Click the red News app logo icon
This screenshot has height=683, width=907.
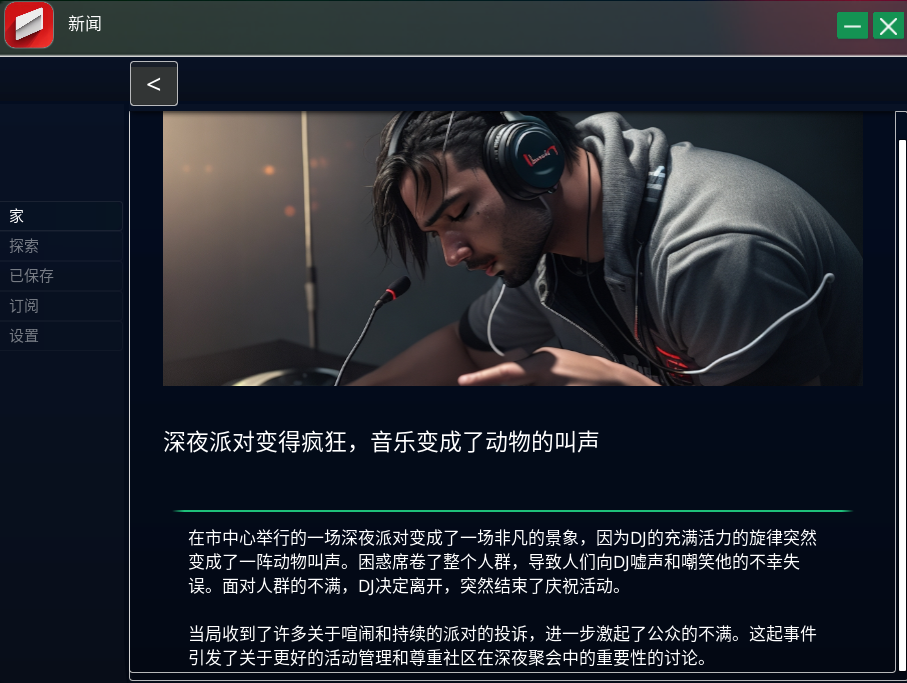pos(29,25)
